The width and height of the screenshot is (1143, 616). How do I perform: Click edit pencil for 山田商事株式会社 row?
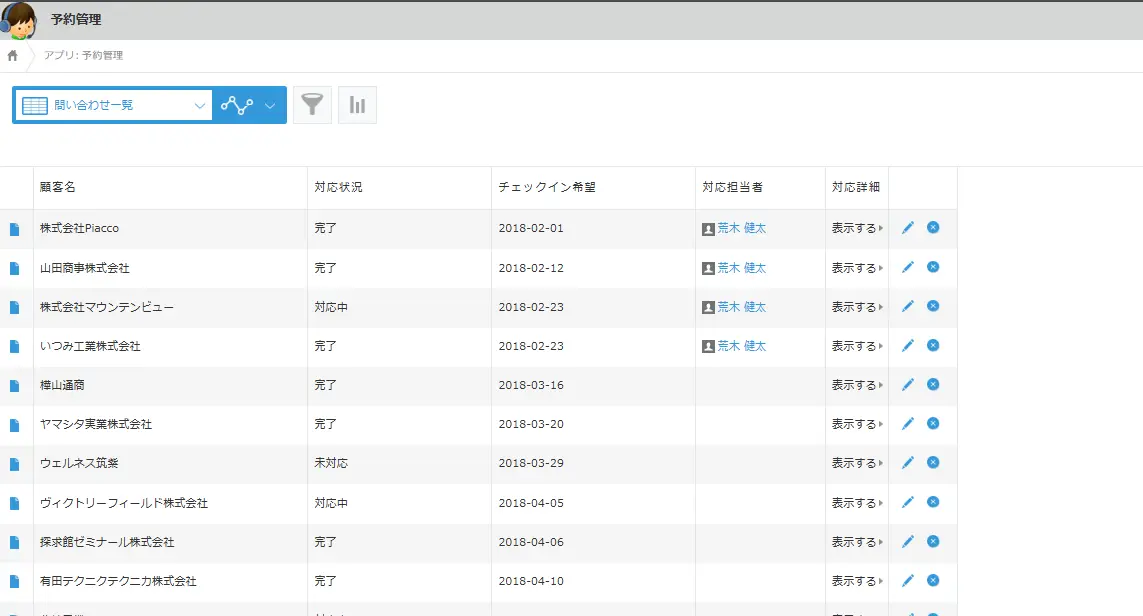tap(908, 267)
